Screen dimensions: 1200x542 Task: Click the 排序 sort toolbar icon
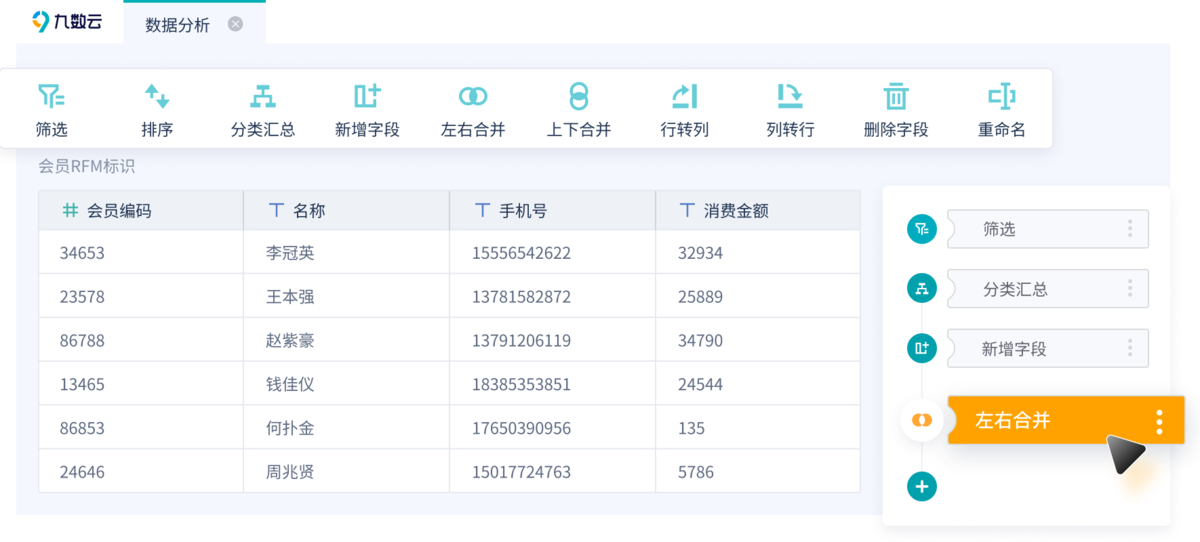(x=157, y=96)
